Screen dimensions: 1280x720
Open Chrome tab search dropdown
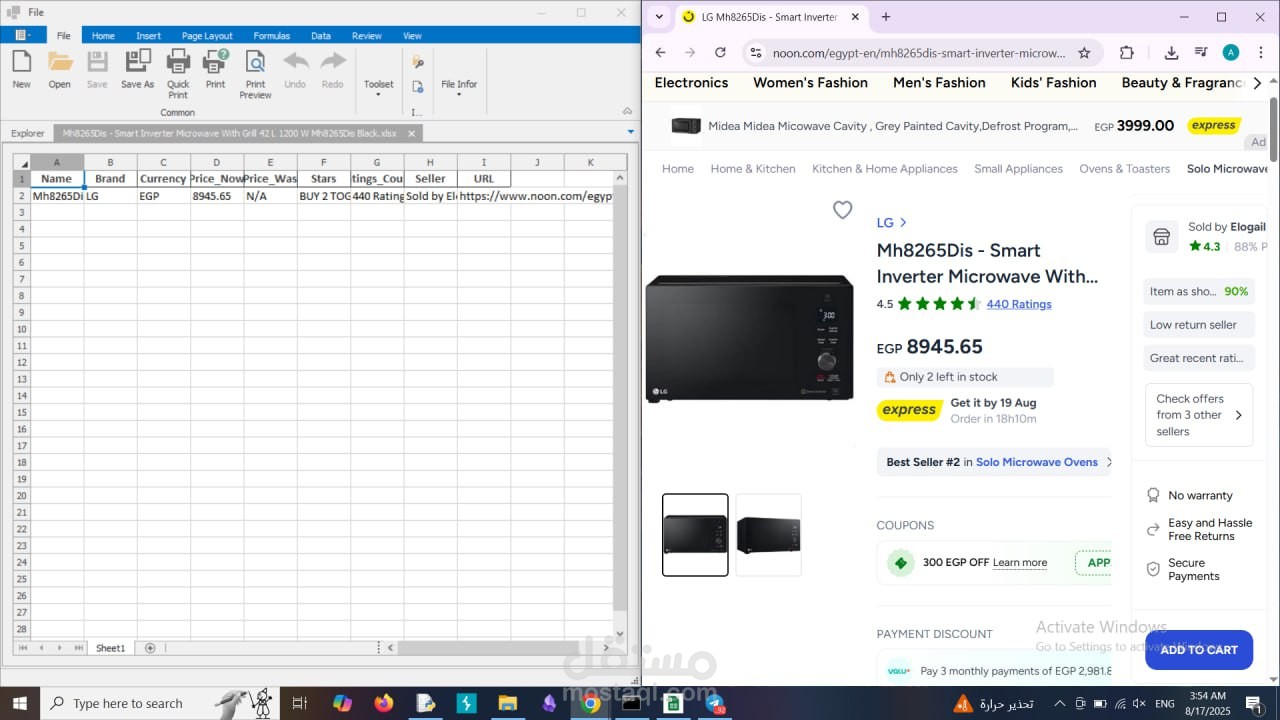tap(658, 17)
